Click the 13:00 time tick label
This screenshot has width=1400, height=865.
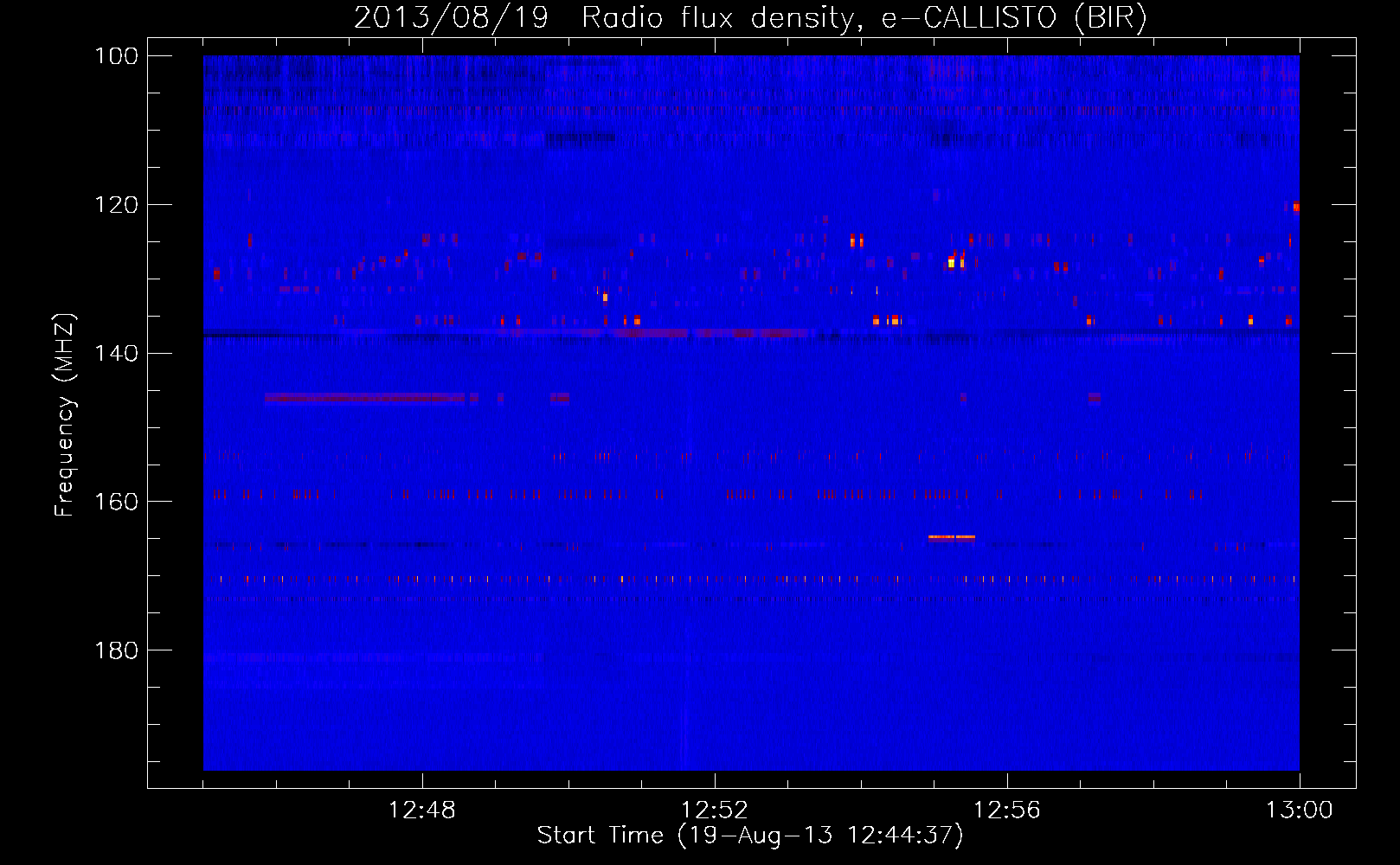1300,811
